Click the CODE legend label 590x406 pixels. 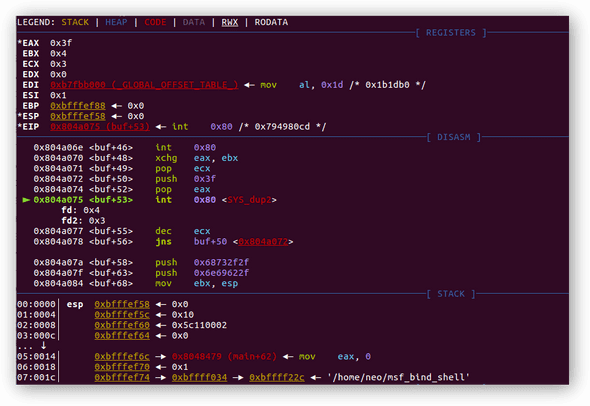pos(155,22)
